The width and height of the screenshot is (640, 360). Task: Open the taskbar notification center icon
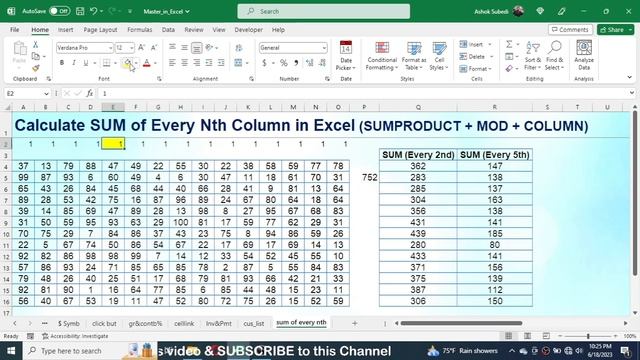coord(625,351)
